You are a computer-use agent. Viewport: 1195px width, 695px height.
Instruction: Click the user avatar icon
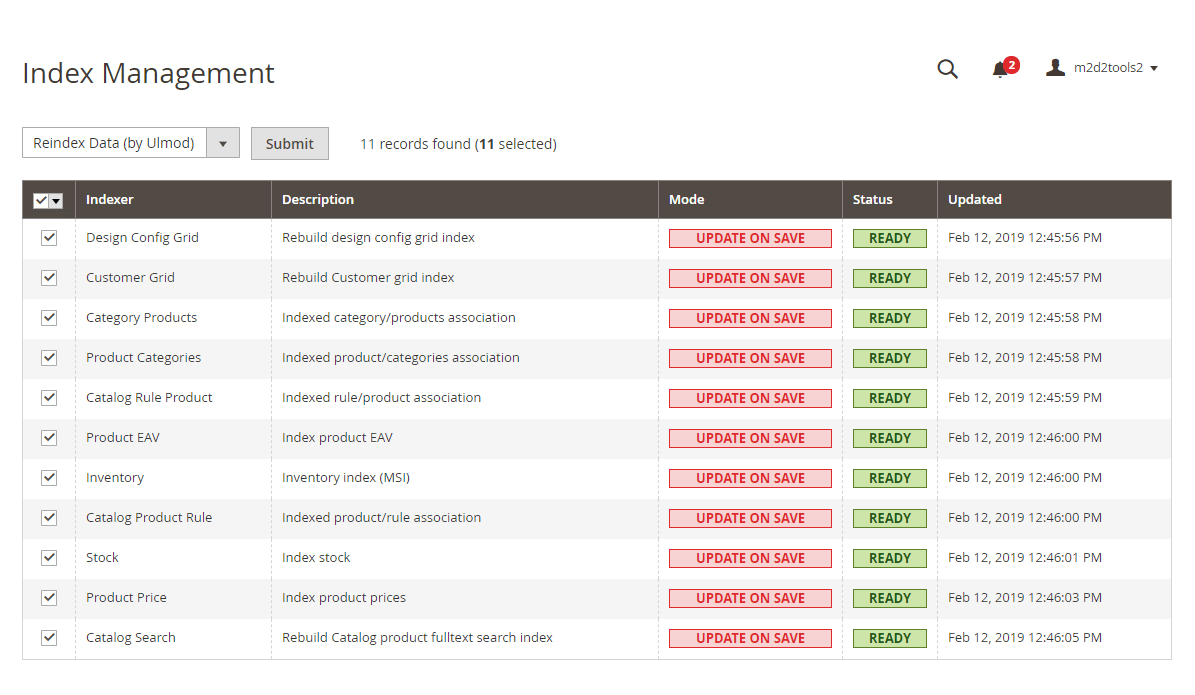pos(1056,68)
